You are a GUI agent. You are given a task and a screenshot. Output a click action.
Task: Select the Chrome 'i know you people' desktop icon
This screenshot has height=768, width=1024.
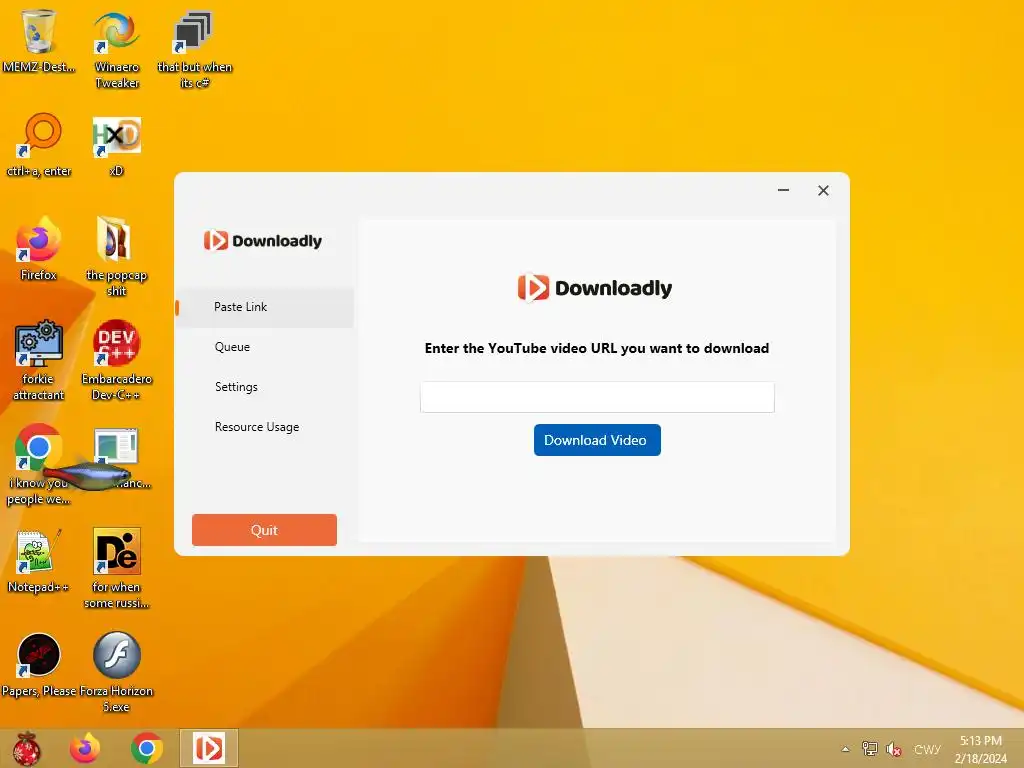(x=39, y=464)
